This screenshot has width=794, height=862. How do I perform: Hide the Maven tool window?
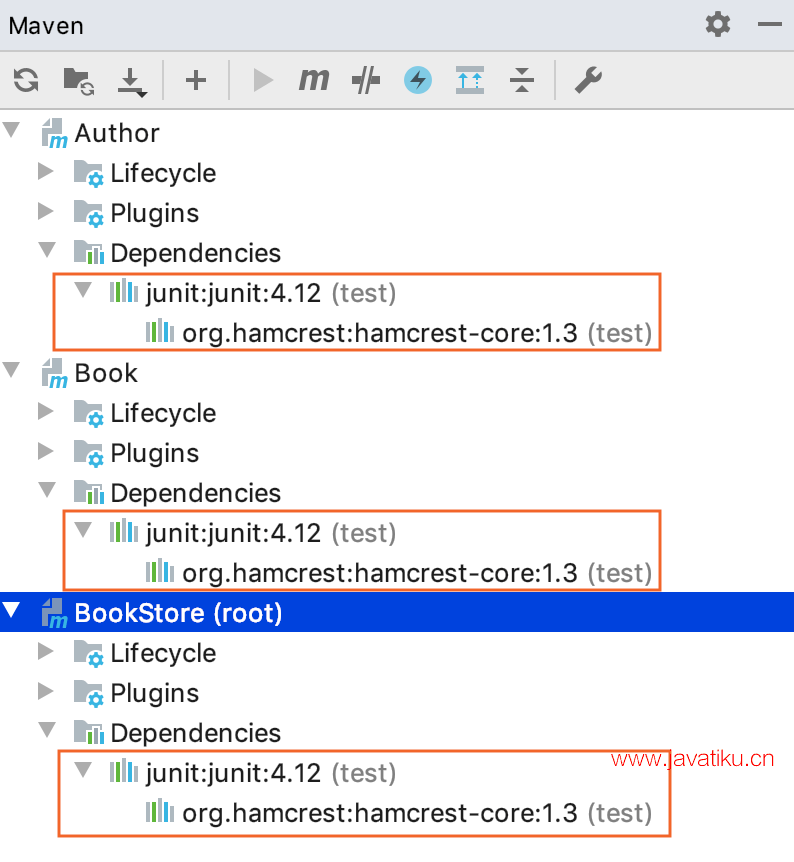click(x=770, y=25)
